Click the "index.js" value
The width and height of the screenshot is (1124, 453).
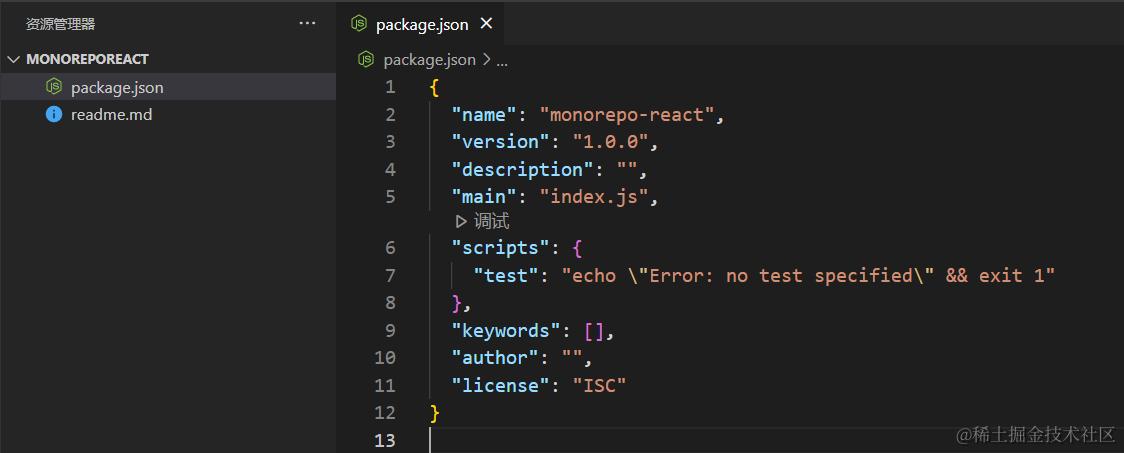594,197
